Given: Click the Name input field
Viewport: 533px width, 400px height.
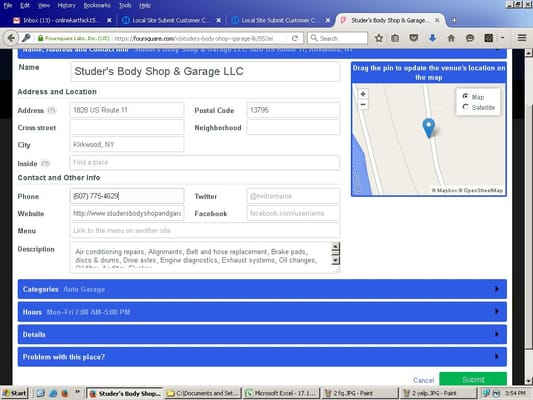Looking at the screenshot, I should (205, 71).
